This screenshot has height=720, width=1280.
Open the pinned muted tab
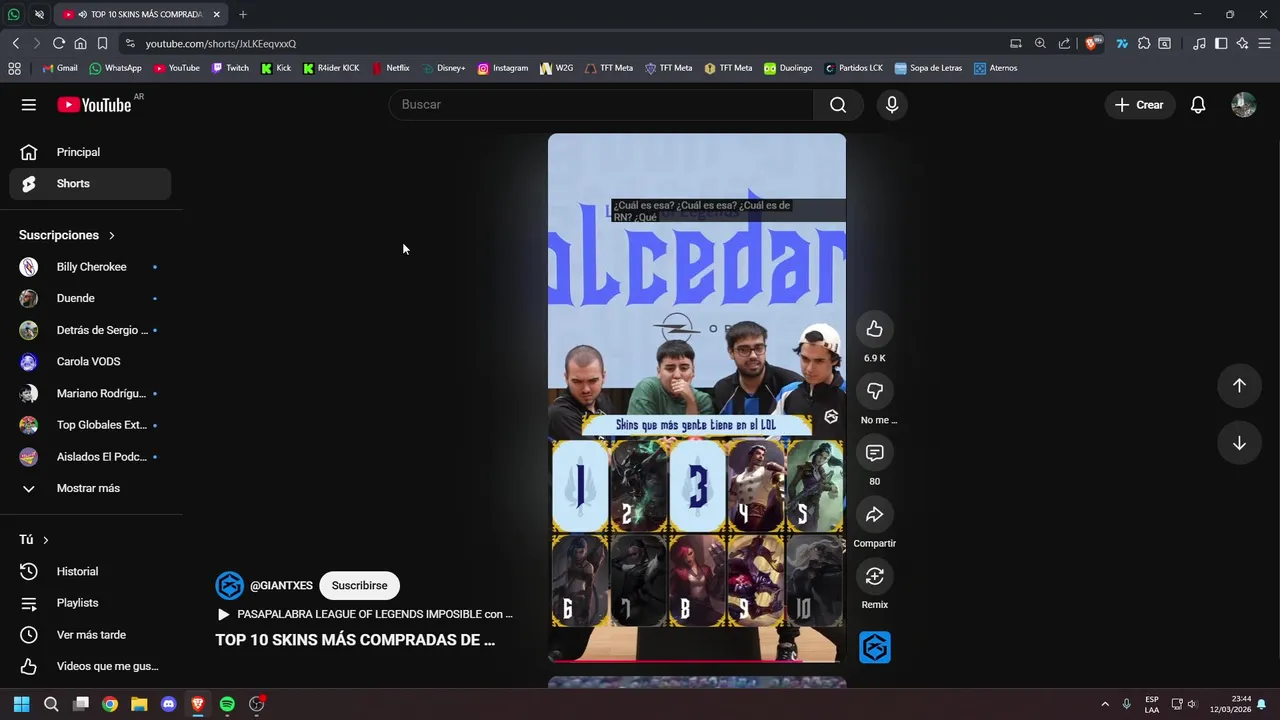[39, 14]
